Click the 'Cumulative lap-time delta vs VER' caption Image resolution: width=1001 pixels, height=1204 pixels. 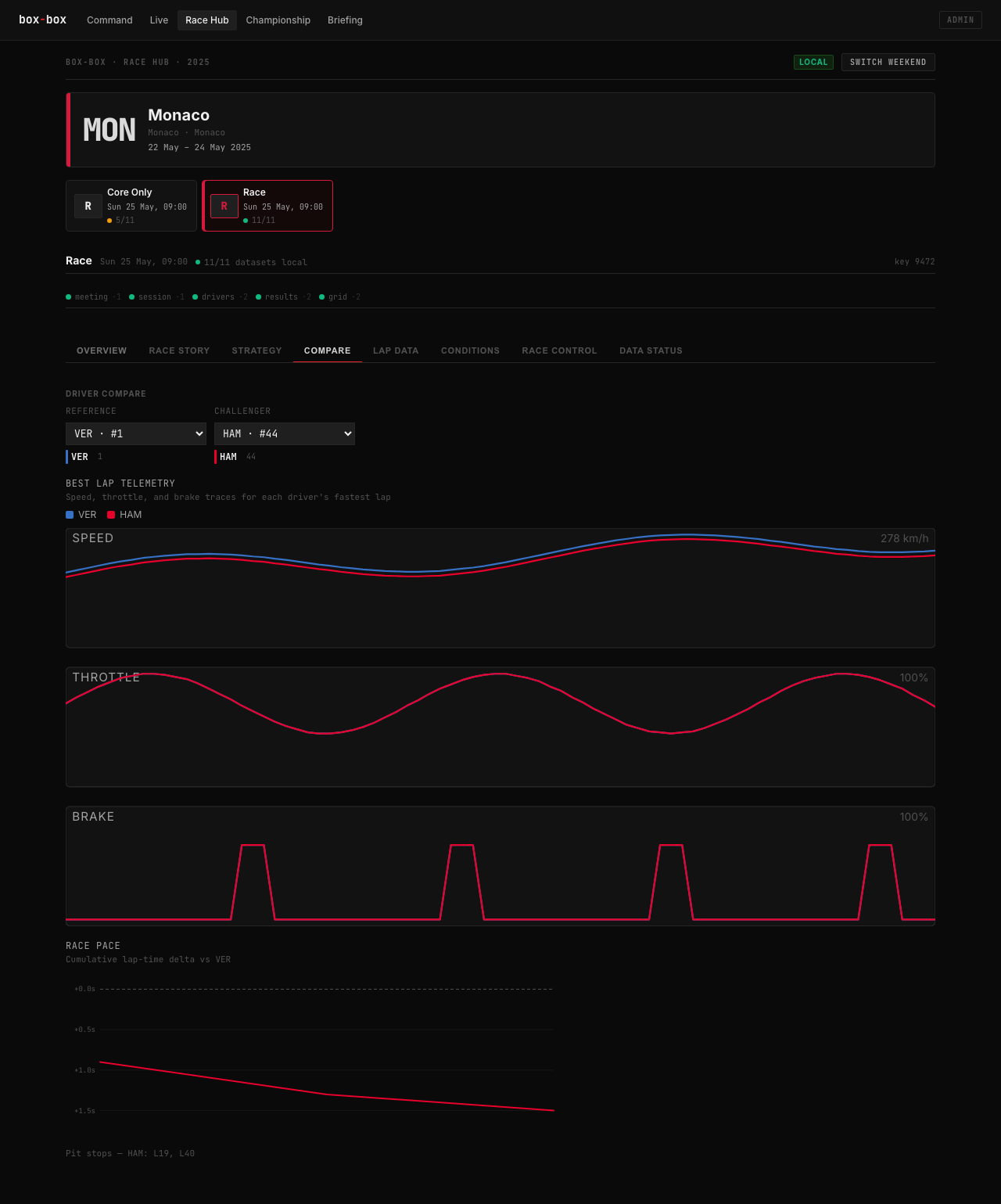[149, 960]
